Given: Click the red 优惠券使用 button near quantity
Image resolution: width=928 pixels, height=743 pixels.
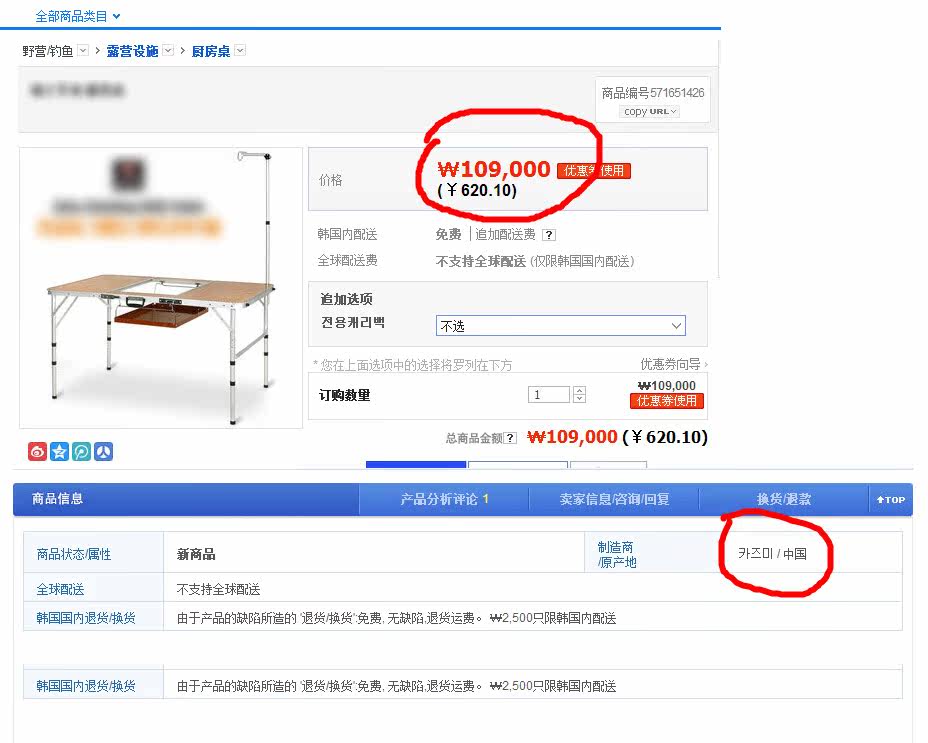Looking at the screenshot, I should click(666, 401).
